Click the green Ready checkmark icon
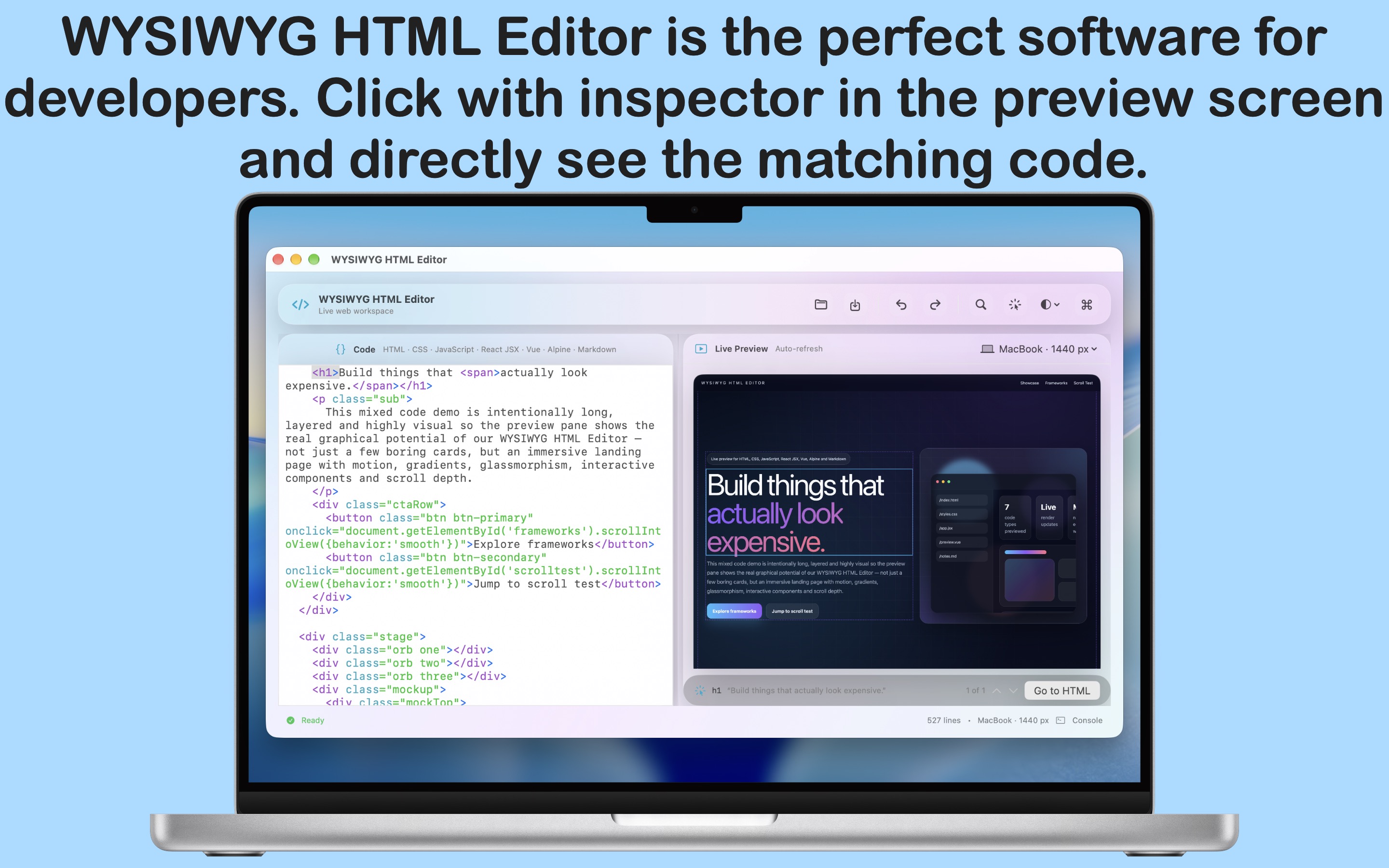 pyautogui.click(x=290, y=720)
